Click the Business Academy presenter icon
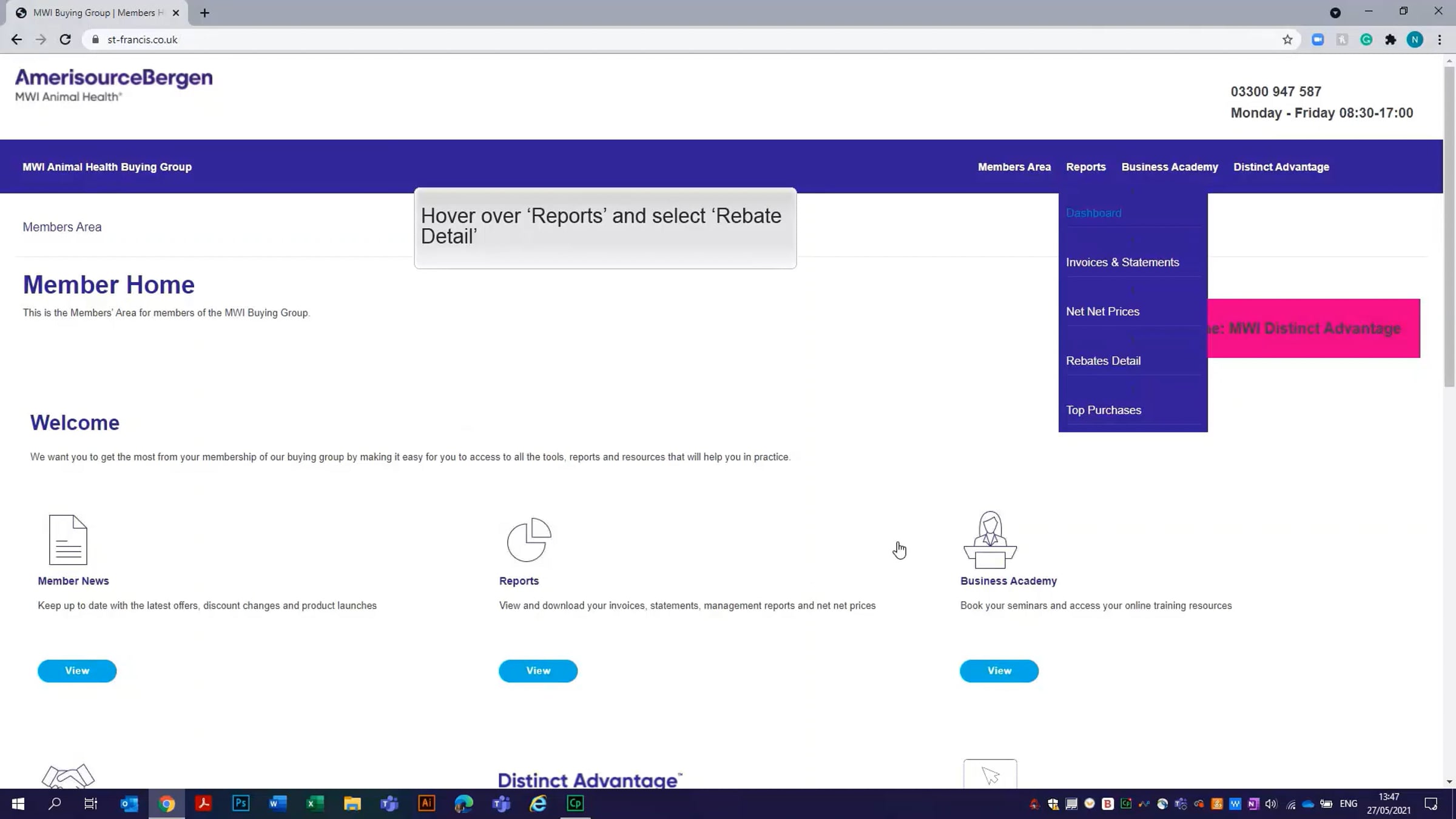Image resolution: width=1456 pixels, height=819 pixels. [990, 539]
